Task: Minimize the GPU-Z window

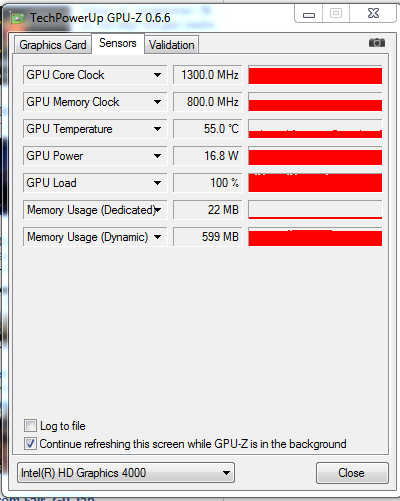Action: (x=309, y=14)
